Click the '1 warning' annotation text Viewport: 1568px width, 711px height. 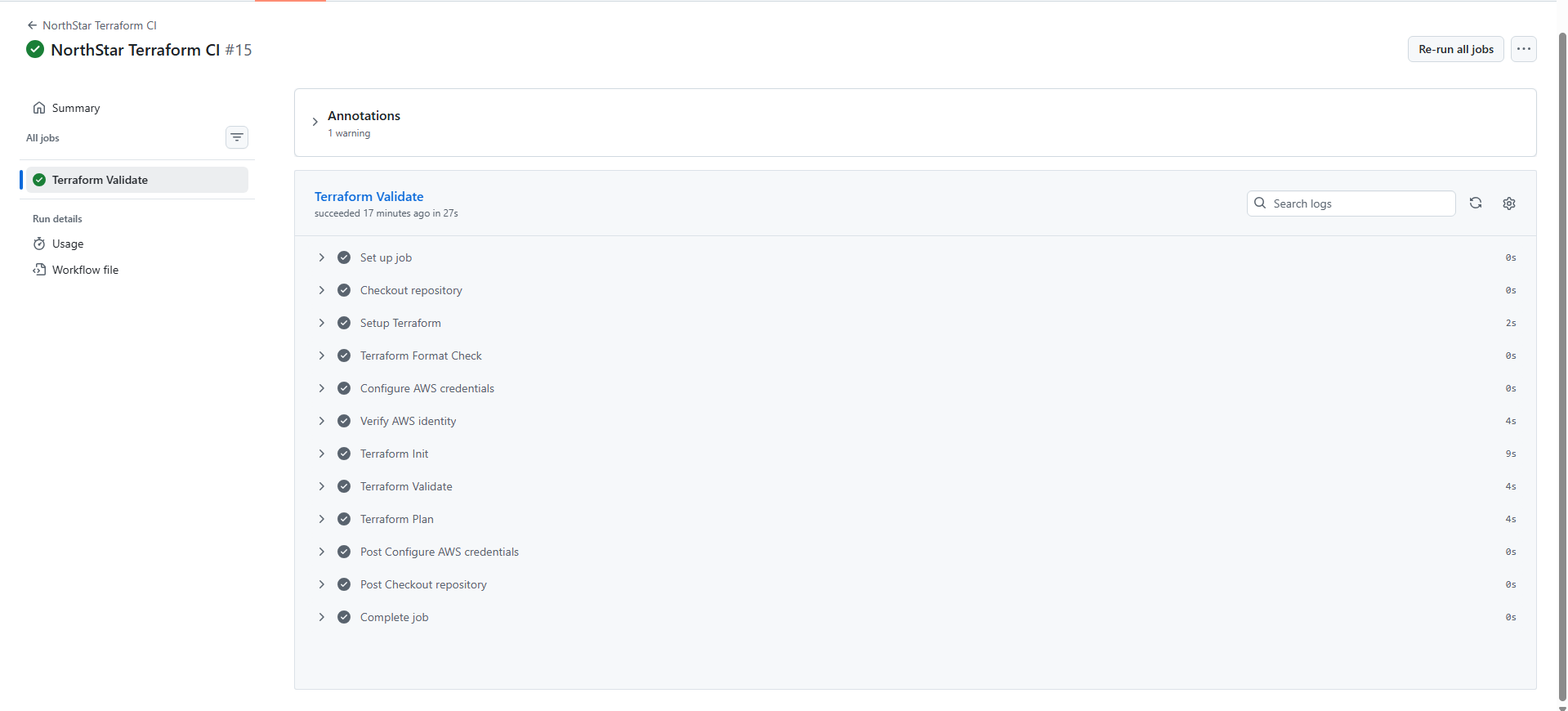[x=349, y=133]
